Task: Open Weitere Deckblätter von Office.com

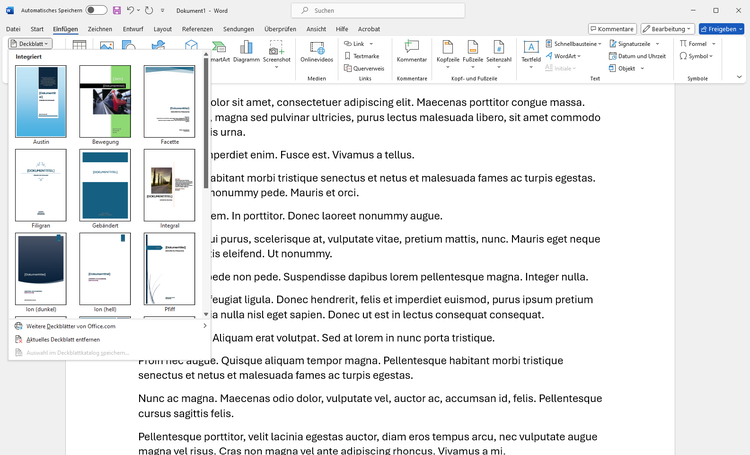Action: [x=110, y=326]
